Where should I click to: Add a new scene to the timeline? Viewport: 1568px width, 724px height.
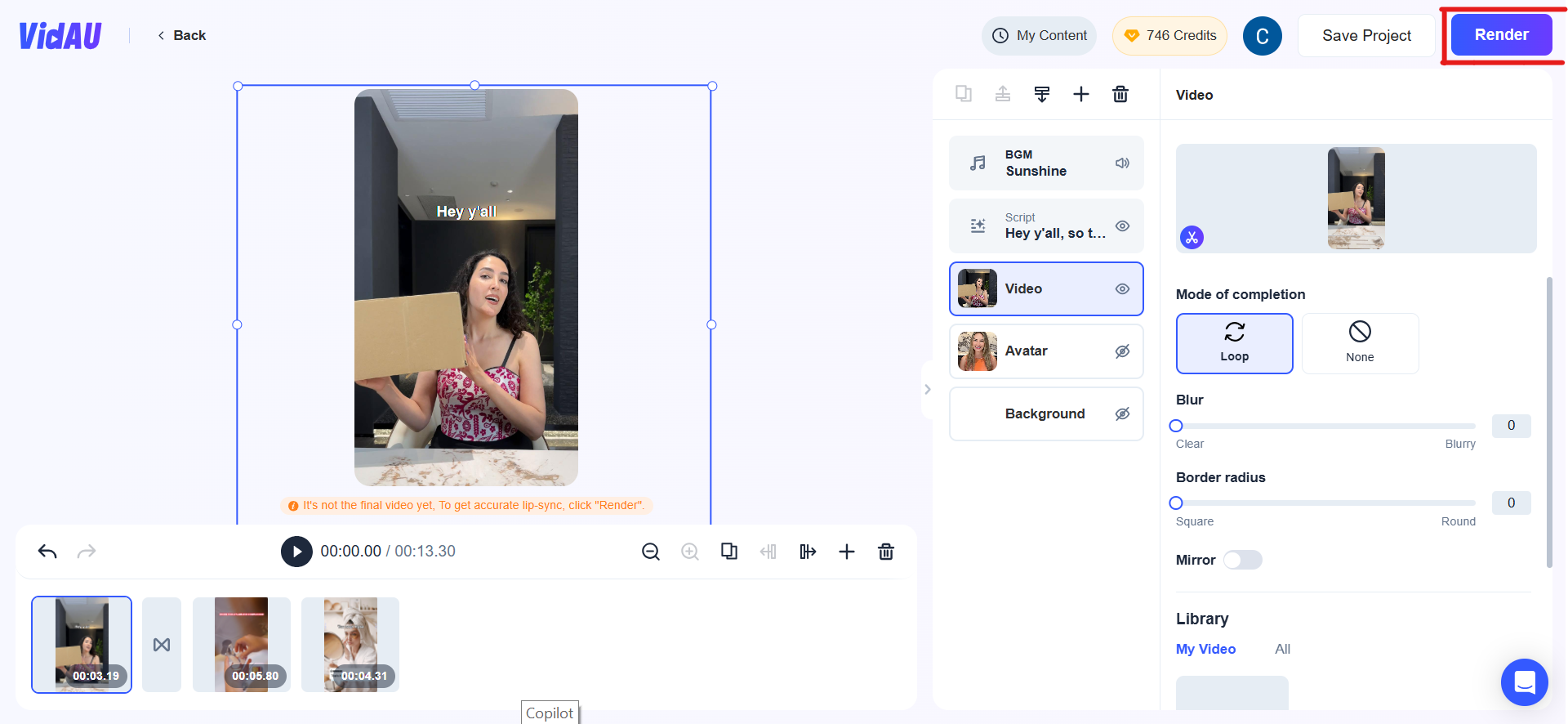click(x=847, y=552)
